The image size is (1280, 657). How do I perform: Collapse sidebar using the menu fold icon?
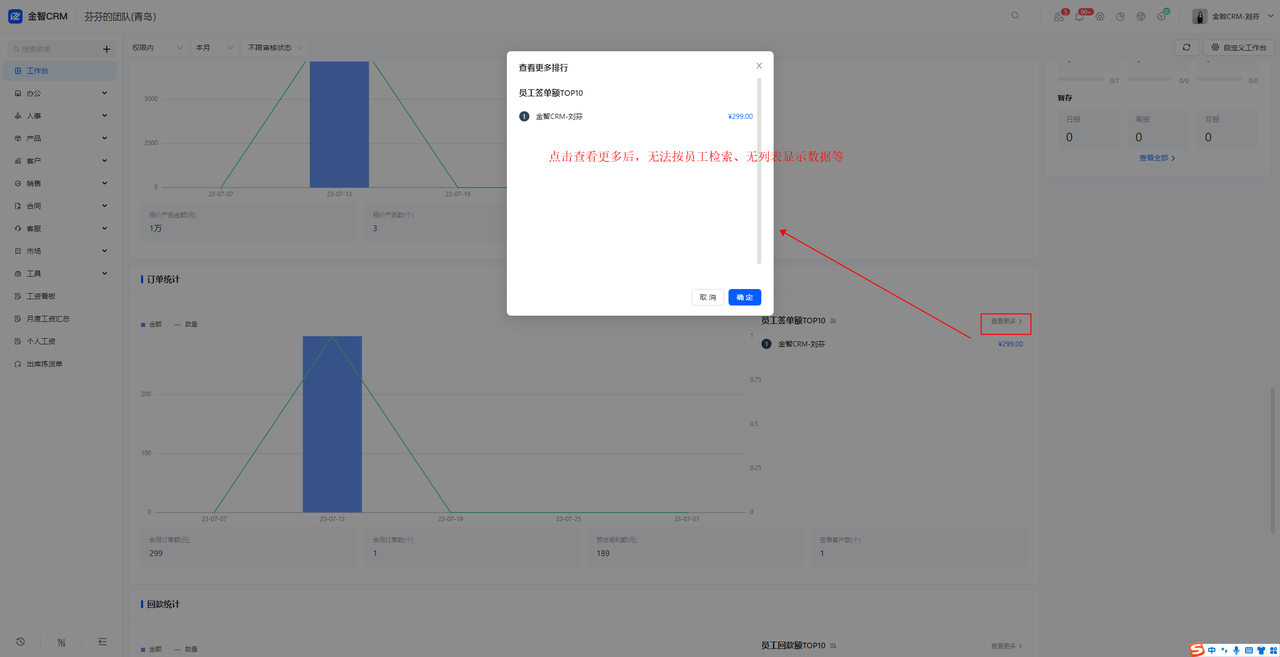(x=102, y=642)
